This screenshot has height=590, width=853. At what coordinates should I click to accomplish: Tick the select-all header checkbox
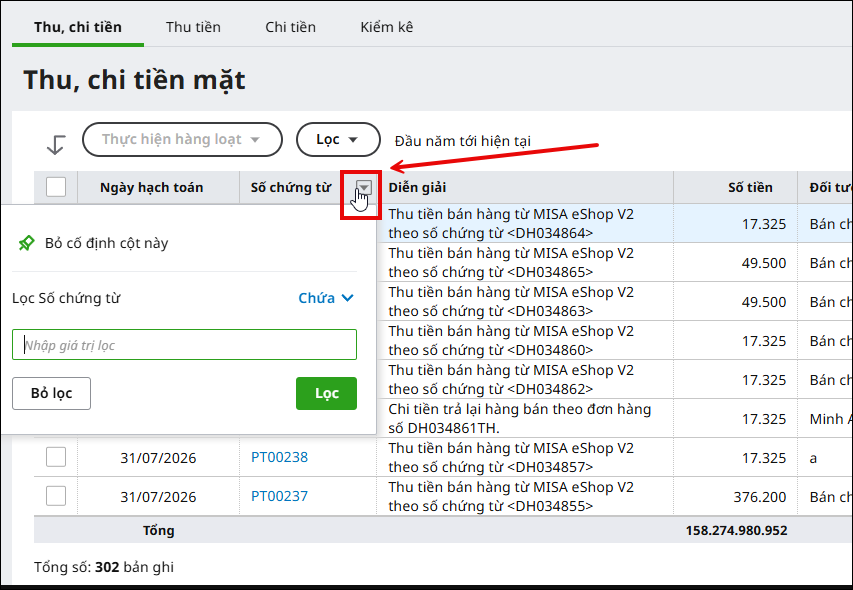point(56,187)
